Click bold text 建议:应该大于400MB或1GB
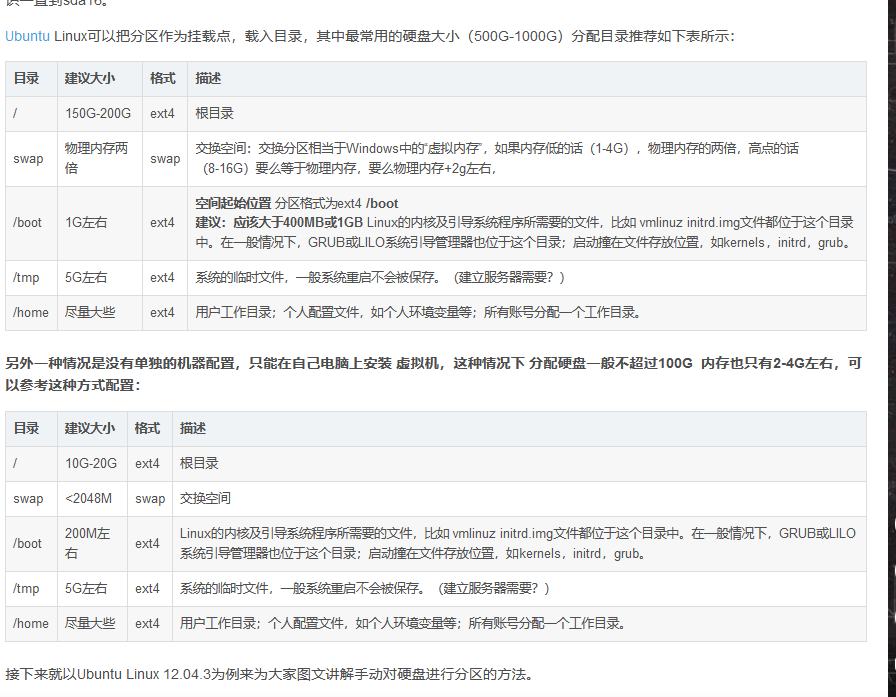 [279, 222]
